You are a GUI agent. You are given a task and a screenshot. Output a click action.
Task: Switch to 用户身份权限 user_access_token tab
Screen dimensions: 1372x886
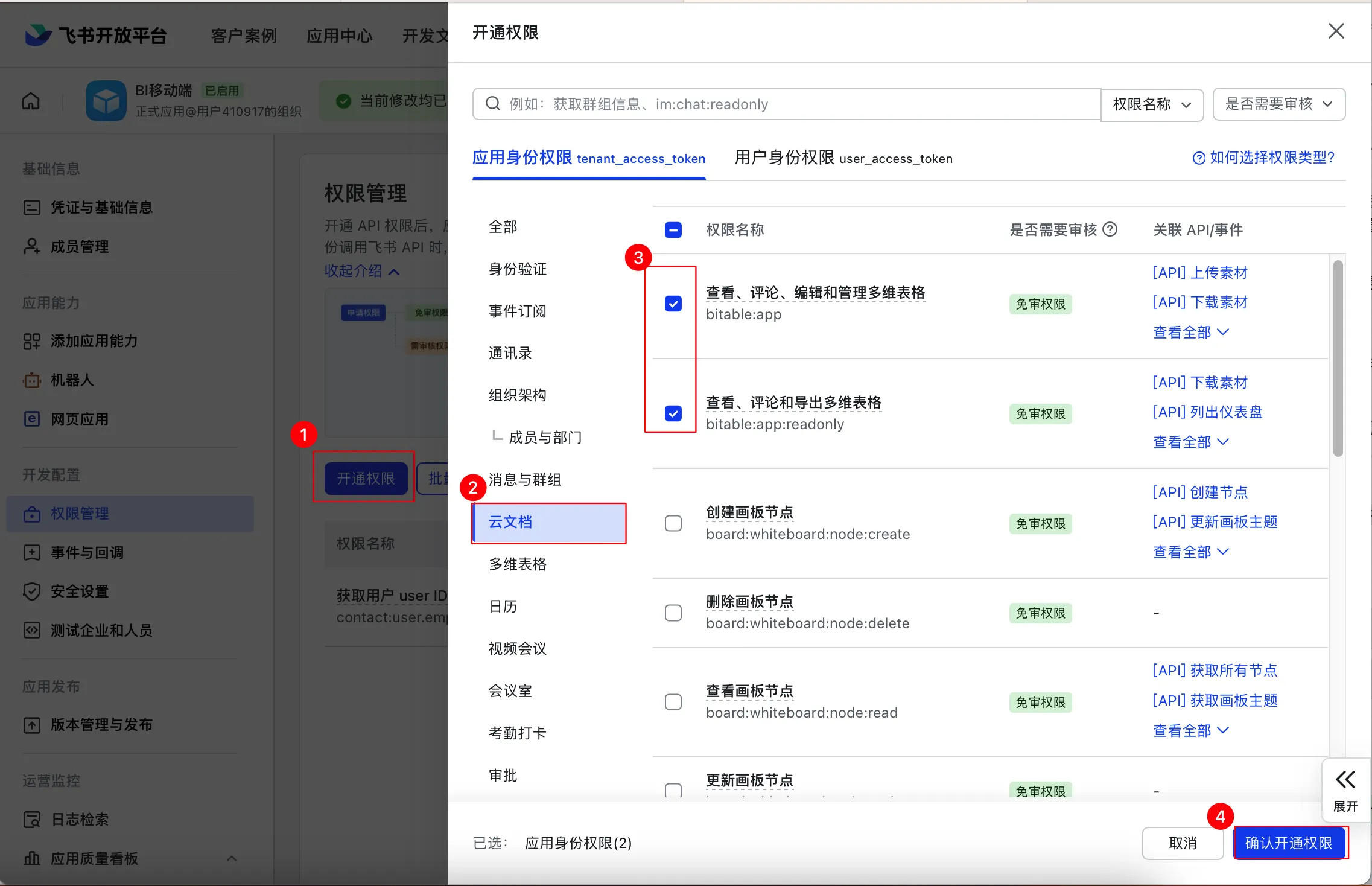pyautogui.click(x=843, y=158)
